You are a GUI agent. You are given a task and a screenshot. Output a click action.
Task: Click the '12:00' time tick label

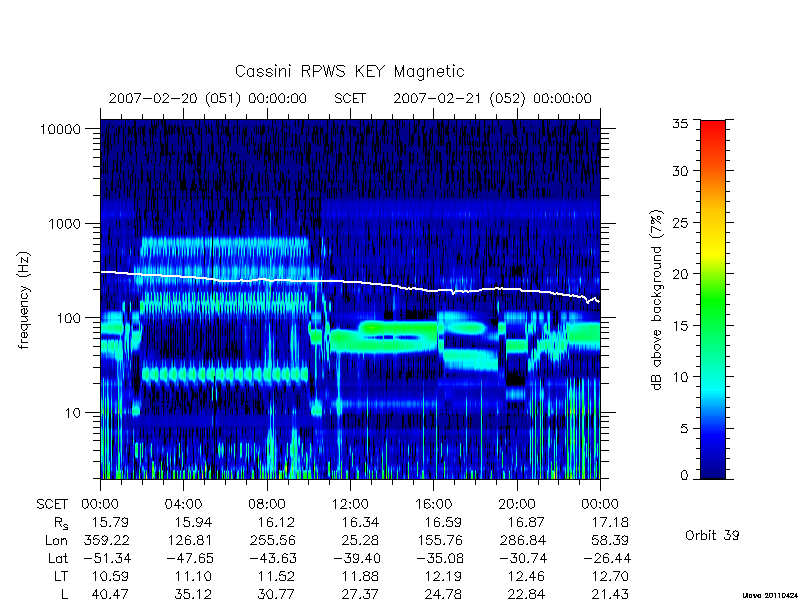click(350, 504)
